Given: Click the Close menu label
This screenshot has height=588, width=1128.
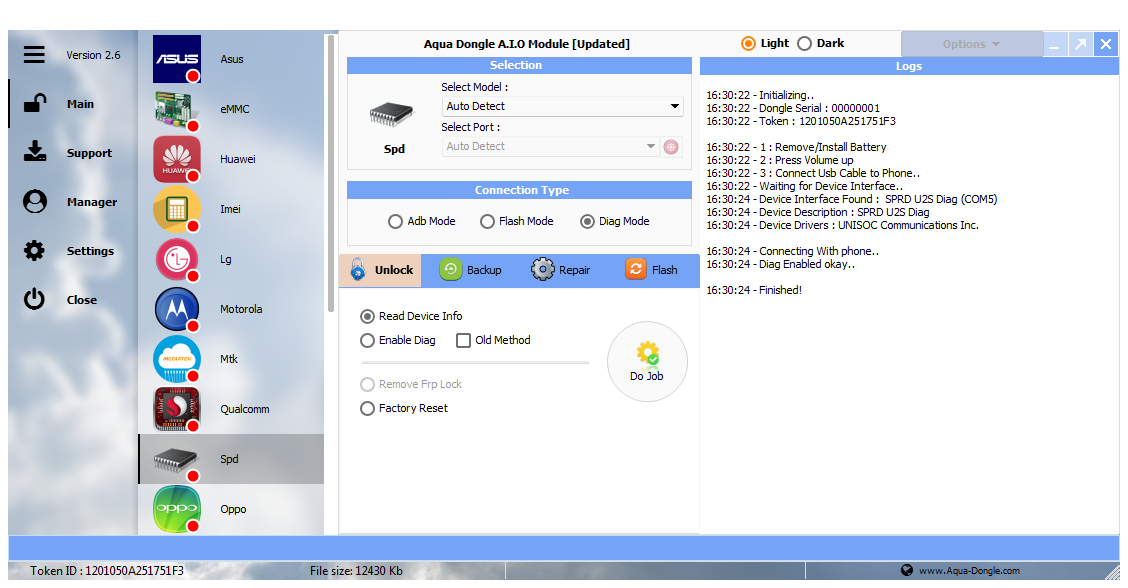Looking at the screenshot, I should pos(81,300).
